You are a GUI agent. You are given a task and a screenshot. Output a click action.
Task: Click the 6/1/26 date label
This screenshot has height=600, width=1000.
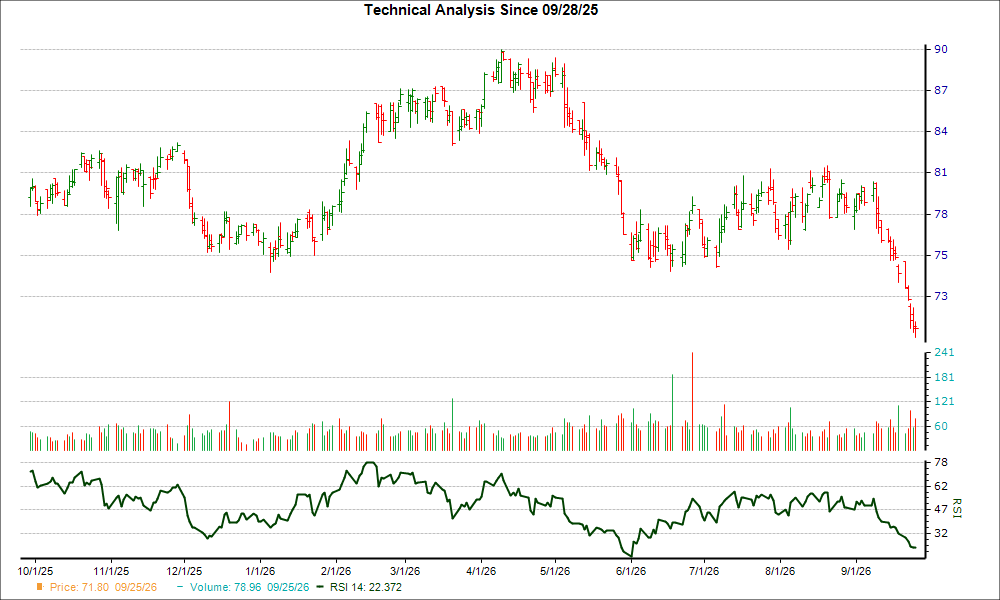point(631,571)
